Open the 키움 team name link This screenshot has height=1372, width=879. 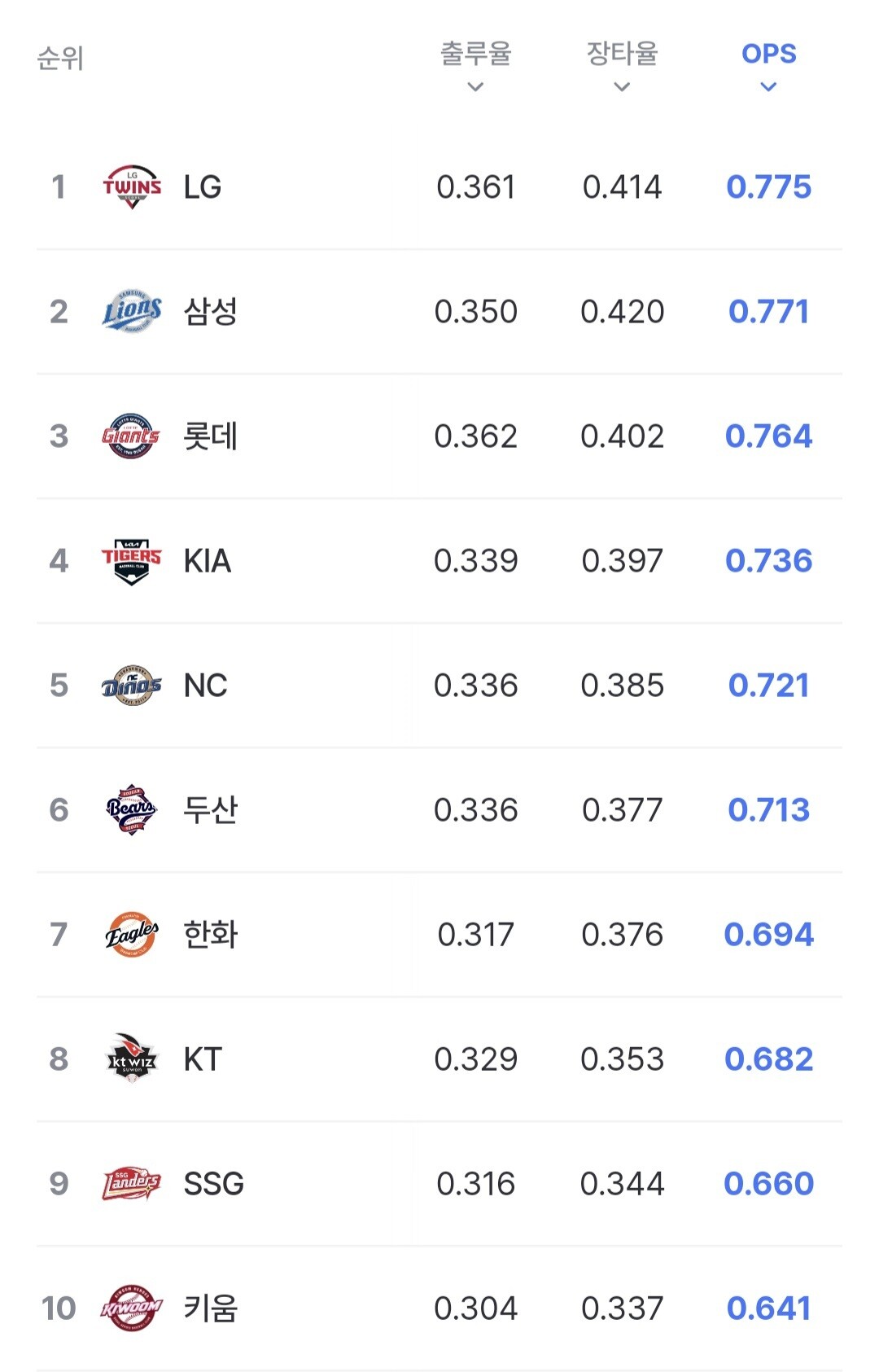coord(210,1308)
